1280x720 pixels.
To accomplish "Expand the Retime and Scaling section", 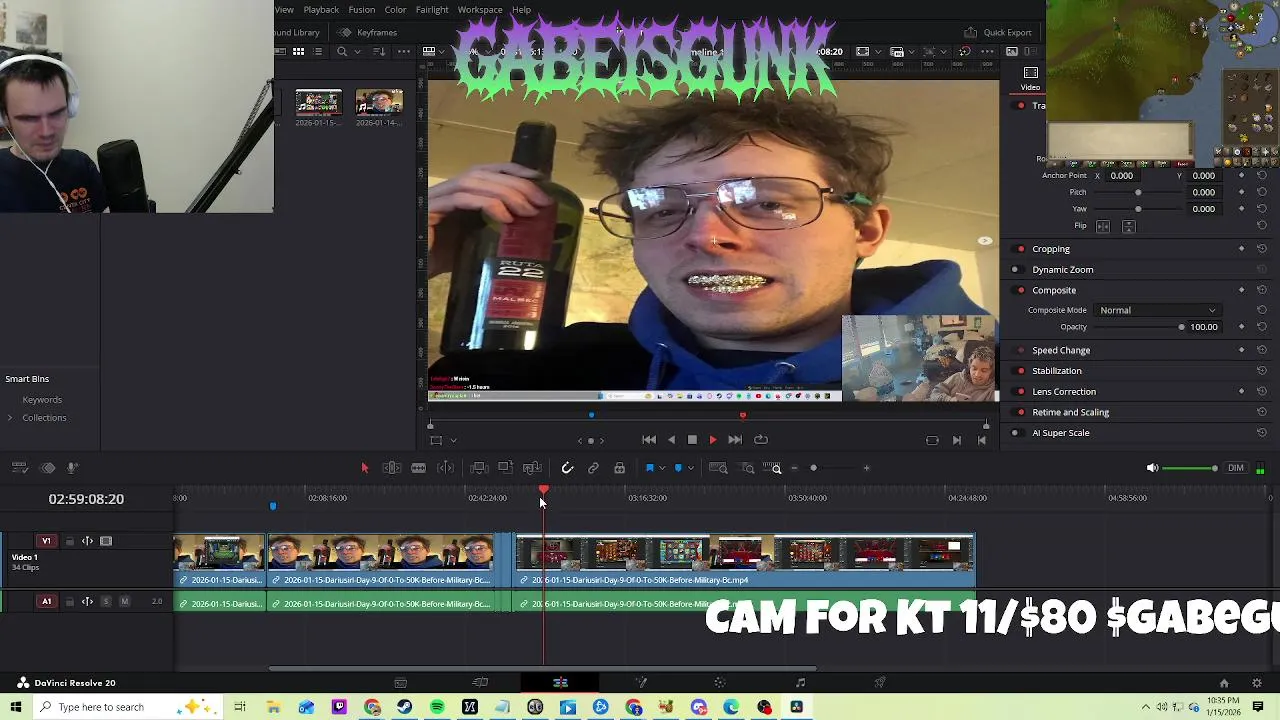I will coord(1070,412).
